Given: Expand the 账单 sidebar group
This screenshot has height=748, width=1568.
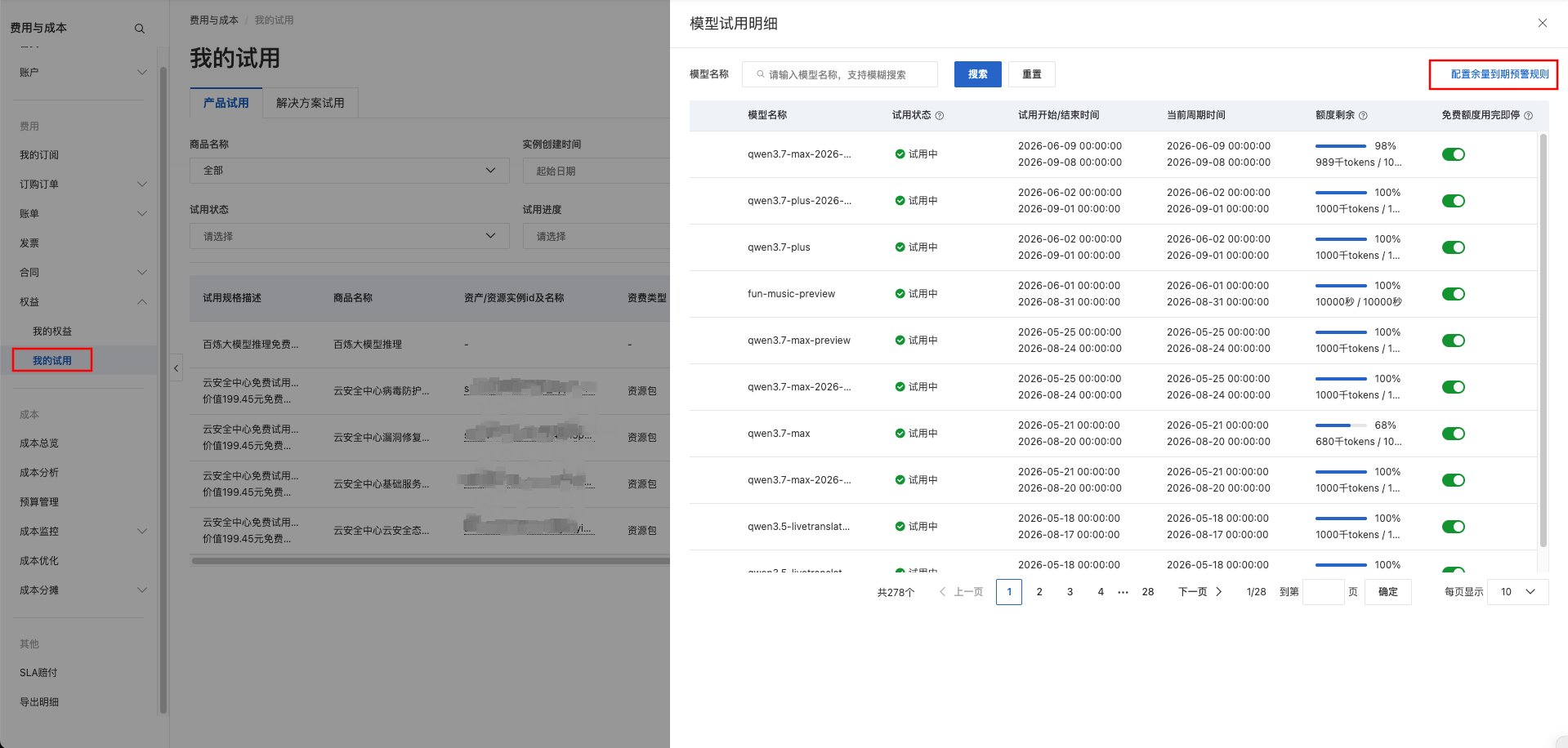Looking at the screenshot, I should (141, 214).
